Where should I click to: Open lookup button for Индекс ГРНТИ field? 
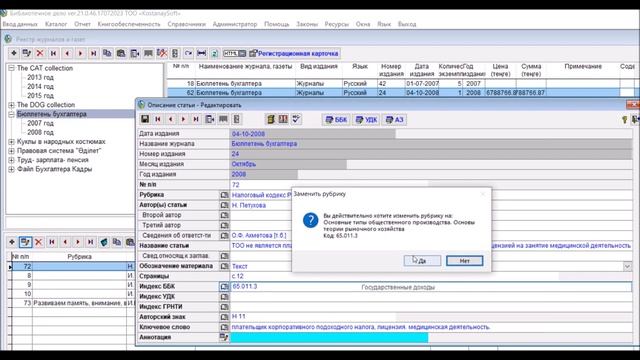(224, 307)
